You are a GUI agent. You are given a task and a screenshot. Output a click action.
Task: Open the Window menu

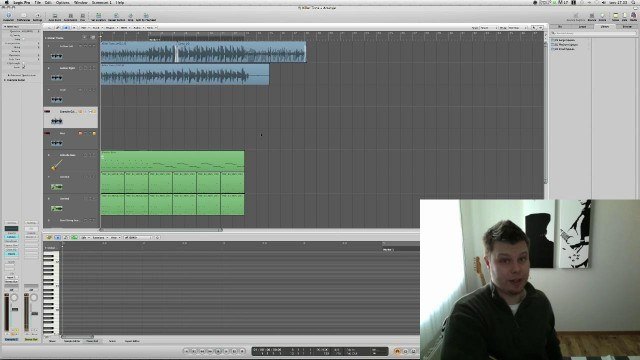click(x=81, y=2)
